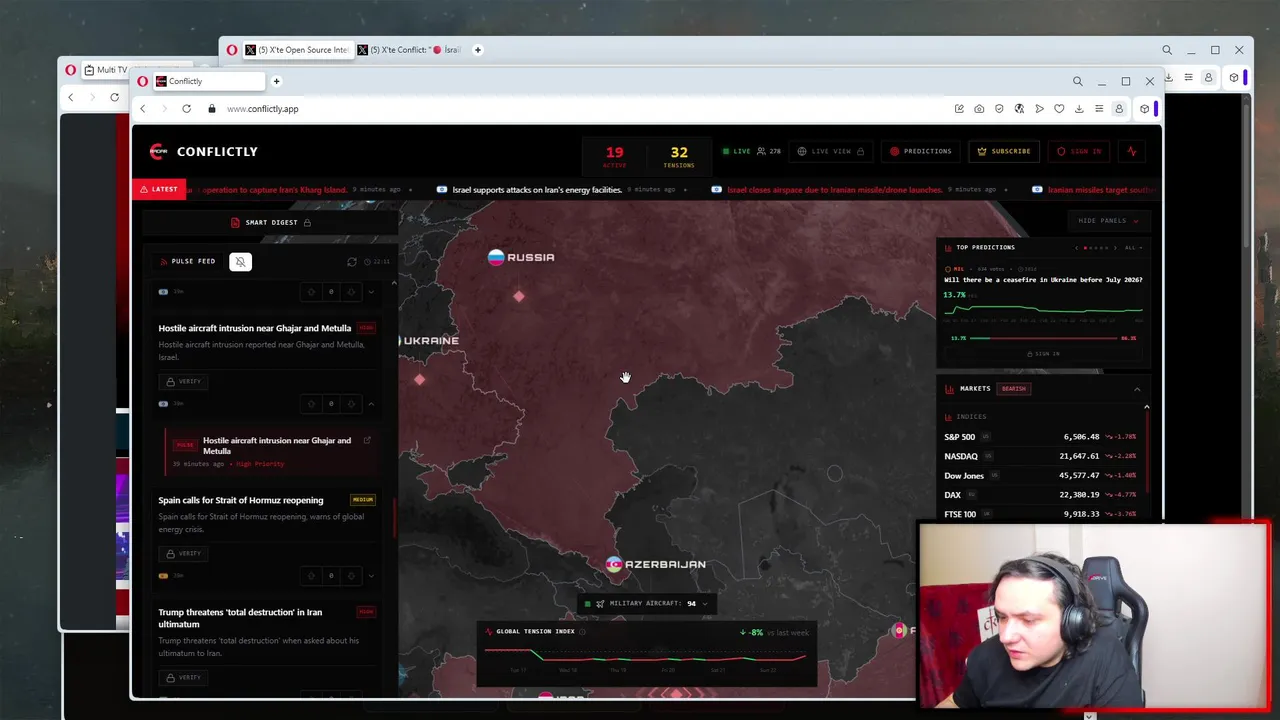Open 'Trump threatens total destruction' headline
Viewport: 1280px width, 720px height.
pyautogui.click(x=240, y=618)
